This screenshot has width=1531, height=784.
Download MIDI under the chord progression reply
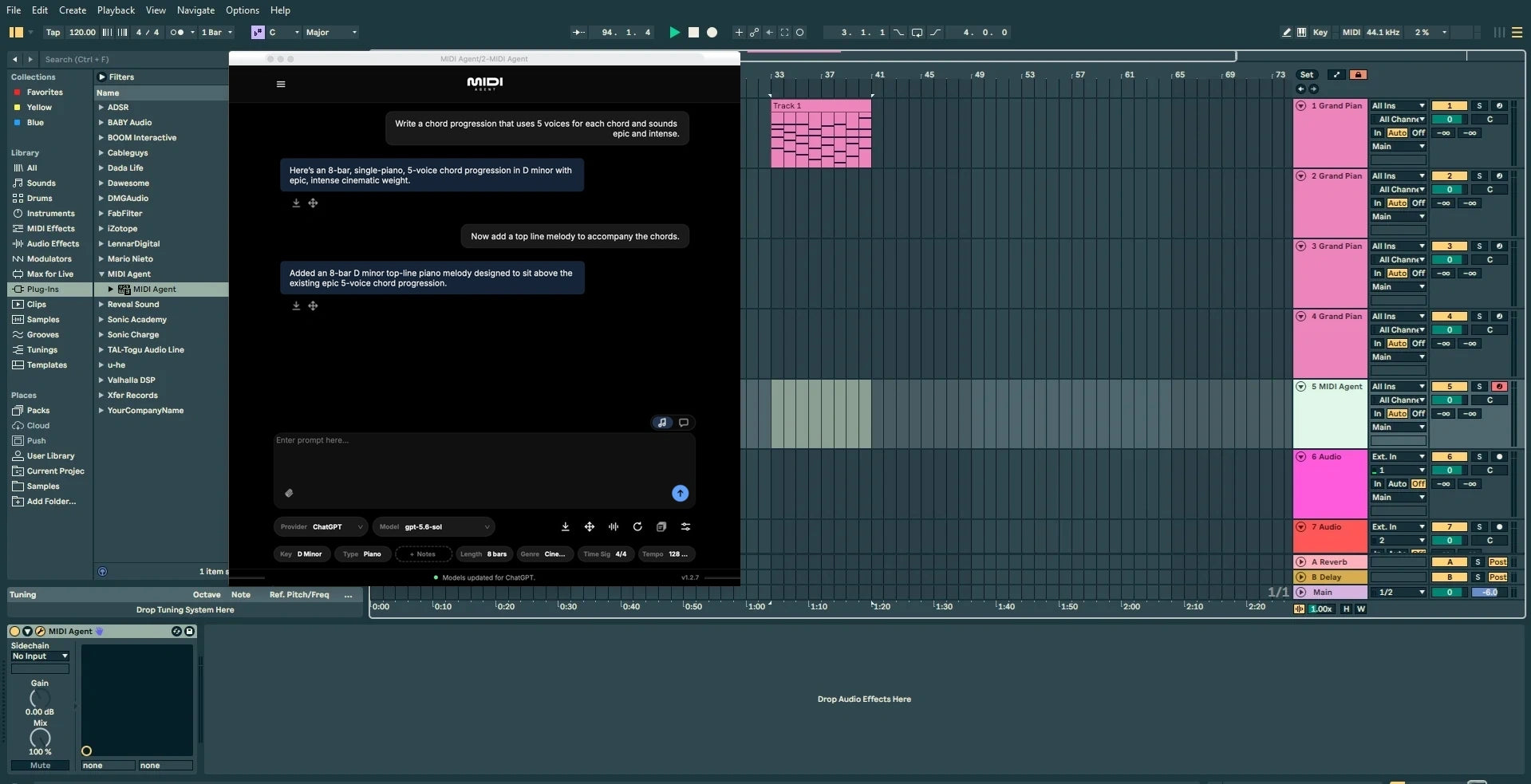tap(296, 203)
